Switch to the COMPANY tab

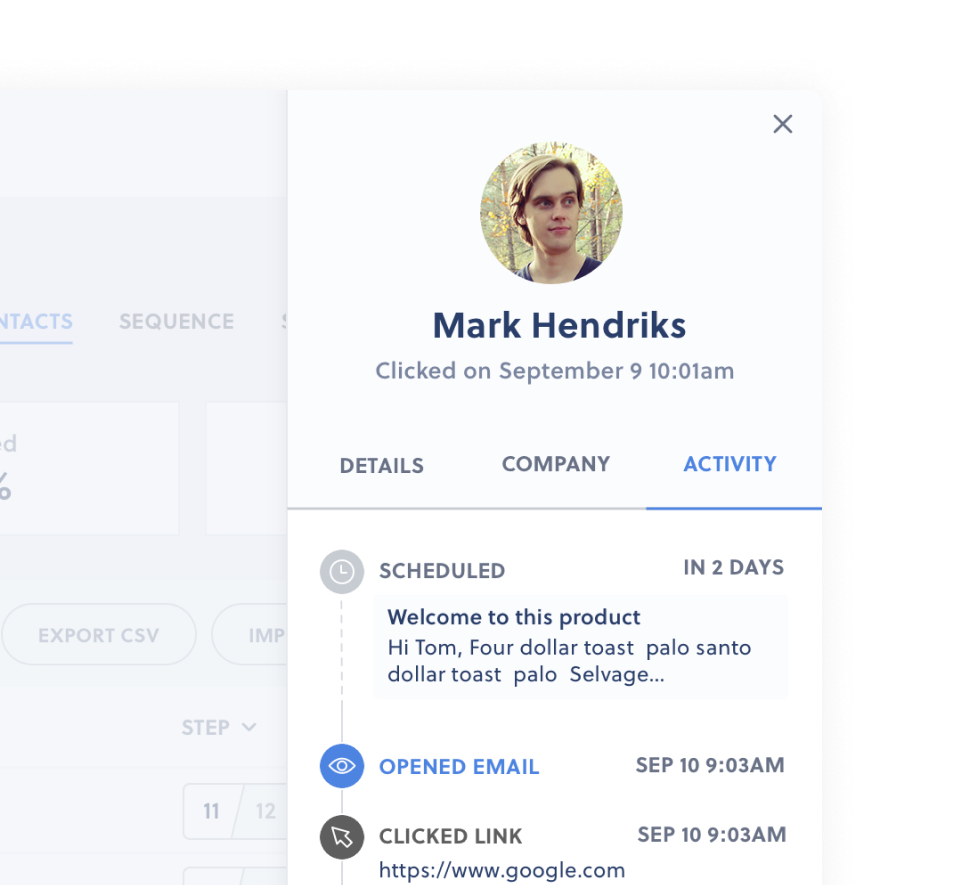[x=556, y=464]
